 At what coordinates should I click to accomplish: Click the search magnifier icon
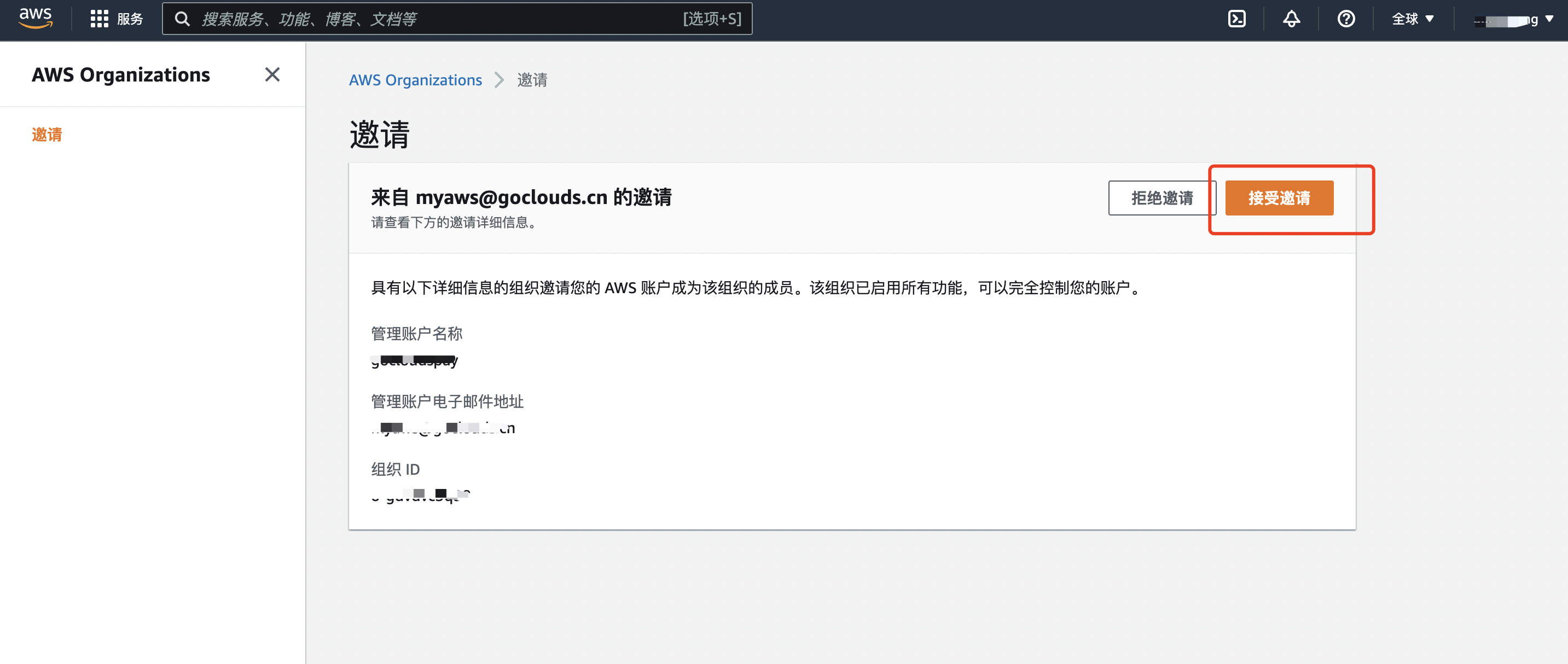182,19
